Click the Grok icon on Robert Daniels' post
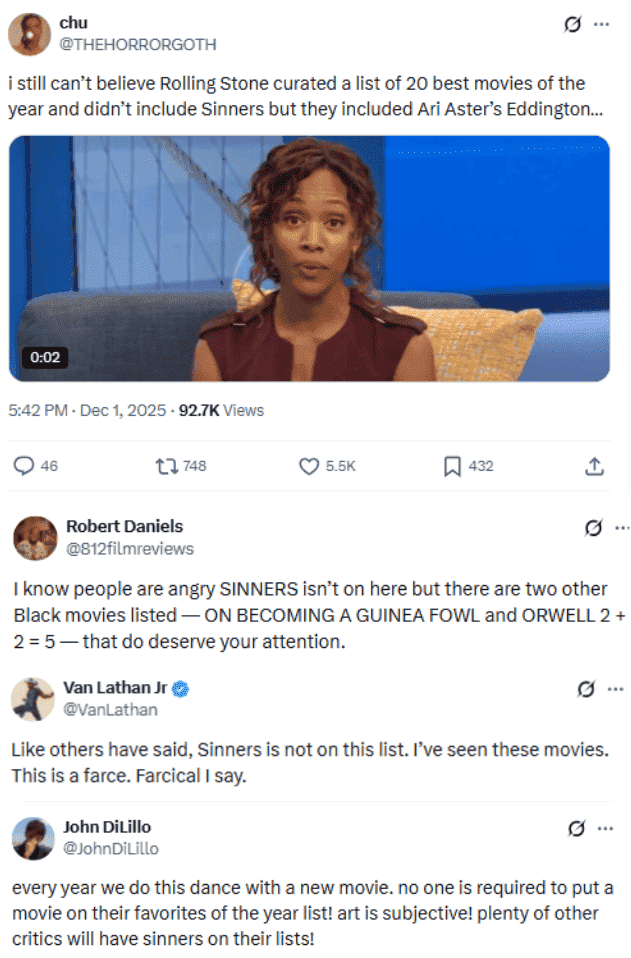This screenshot has height=958, width=631. tap(593, 528)
